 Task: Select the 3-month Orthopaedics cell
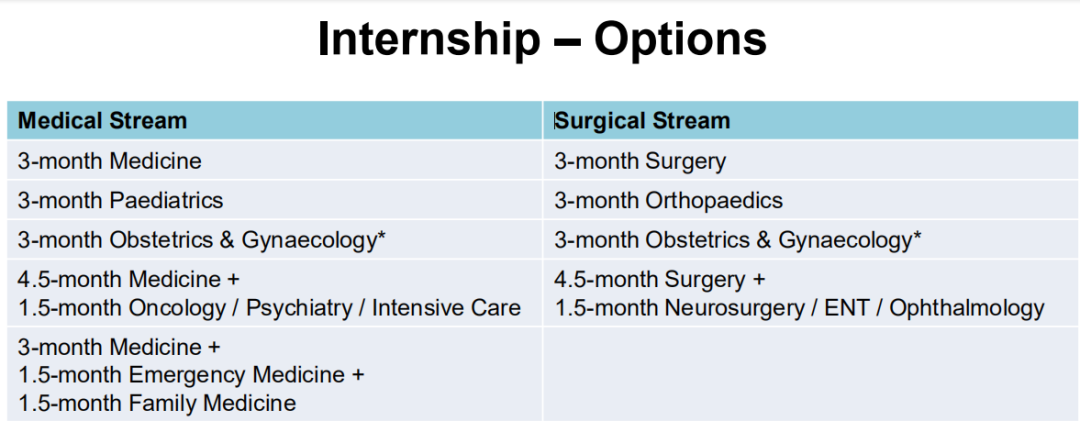tap(811, 200)
